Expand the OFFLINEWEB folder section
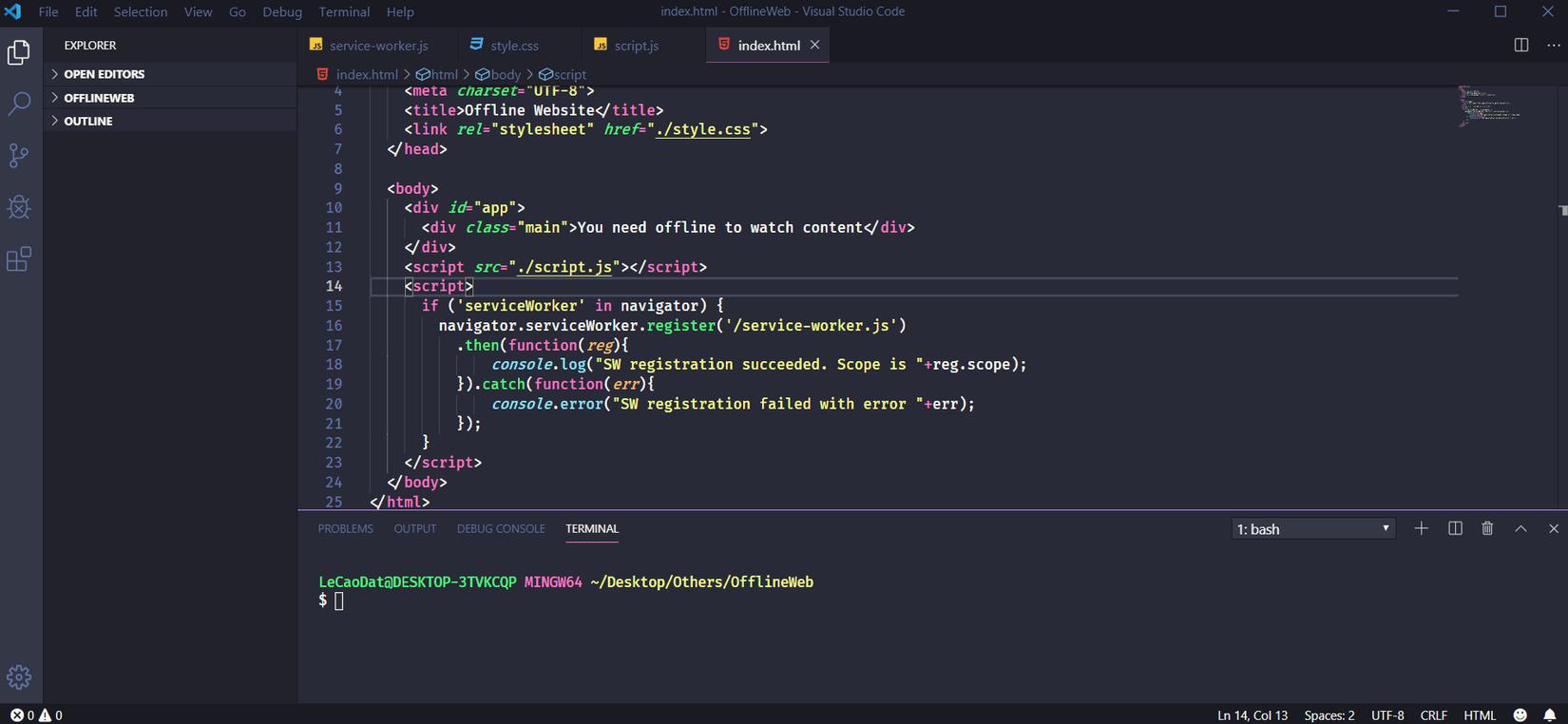 coord(99,98)
